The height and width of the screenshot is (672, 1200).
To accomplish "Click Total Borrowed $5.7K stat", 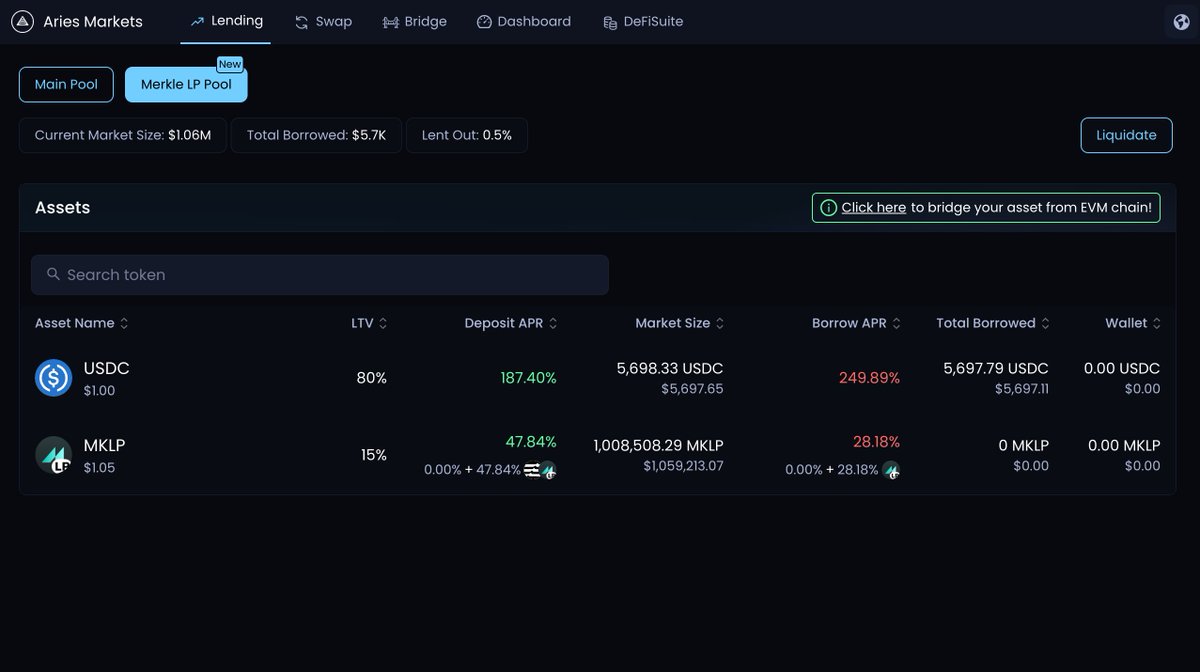I will pyautogui.click(x=316, y=135).
